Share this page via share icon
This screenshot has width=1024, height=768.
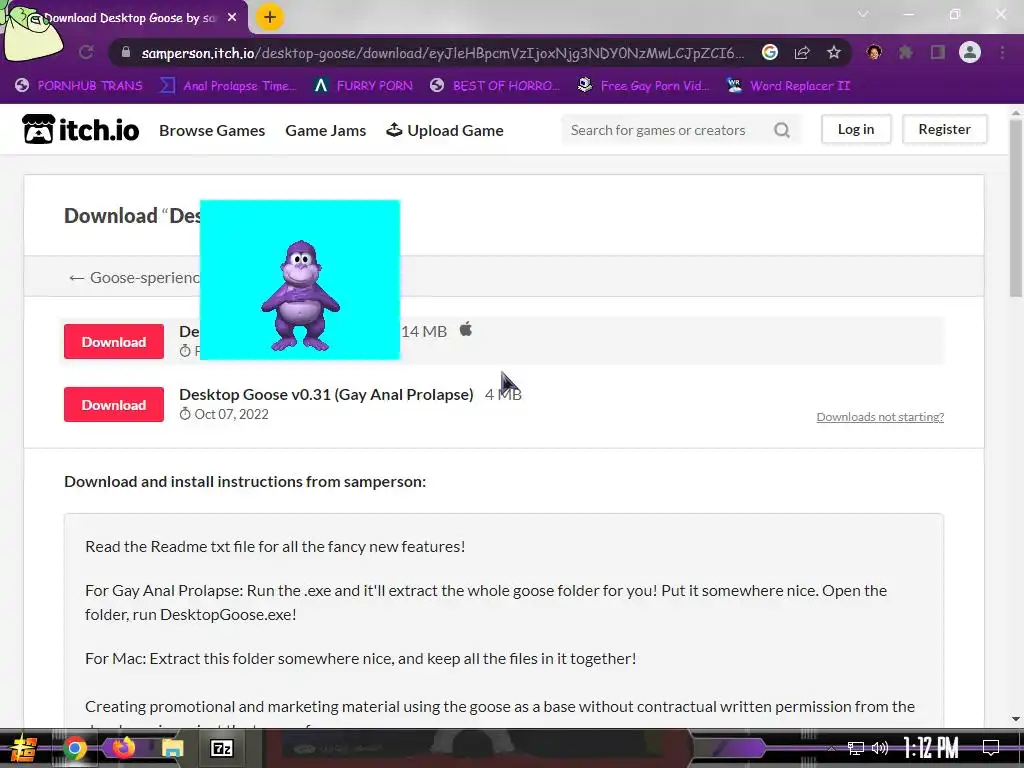802,52
